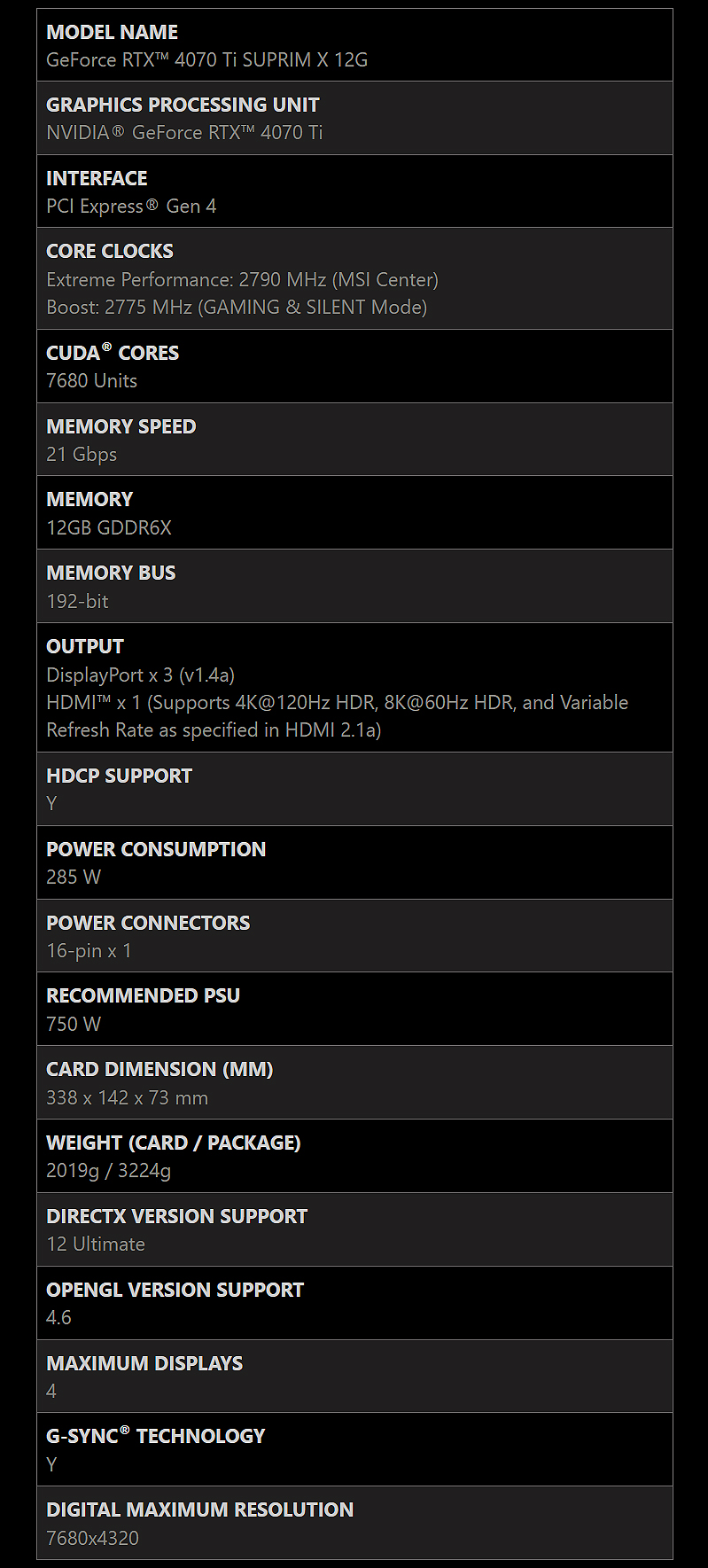
Task: Click the MODEL NAME heading
Action: [x=112, y=32]
